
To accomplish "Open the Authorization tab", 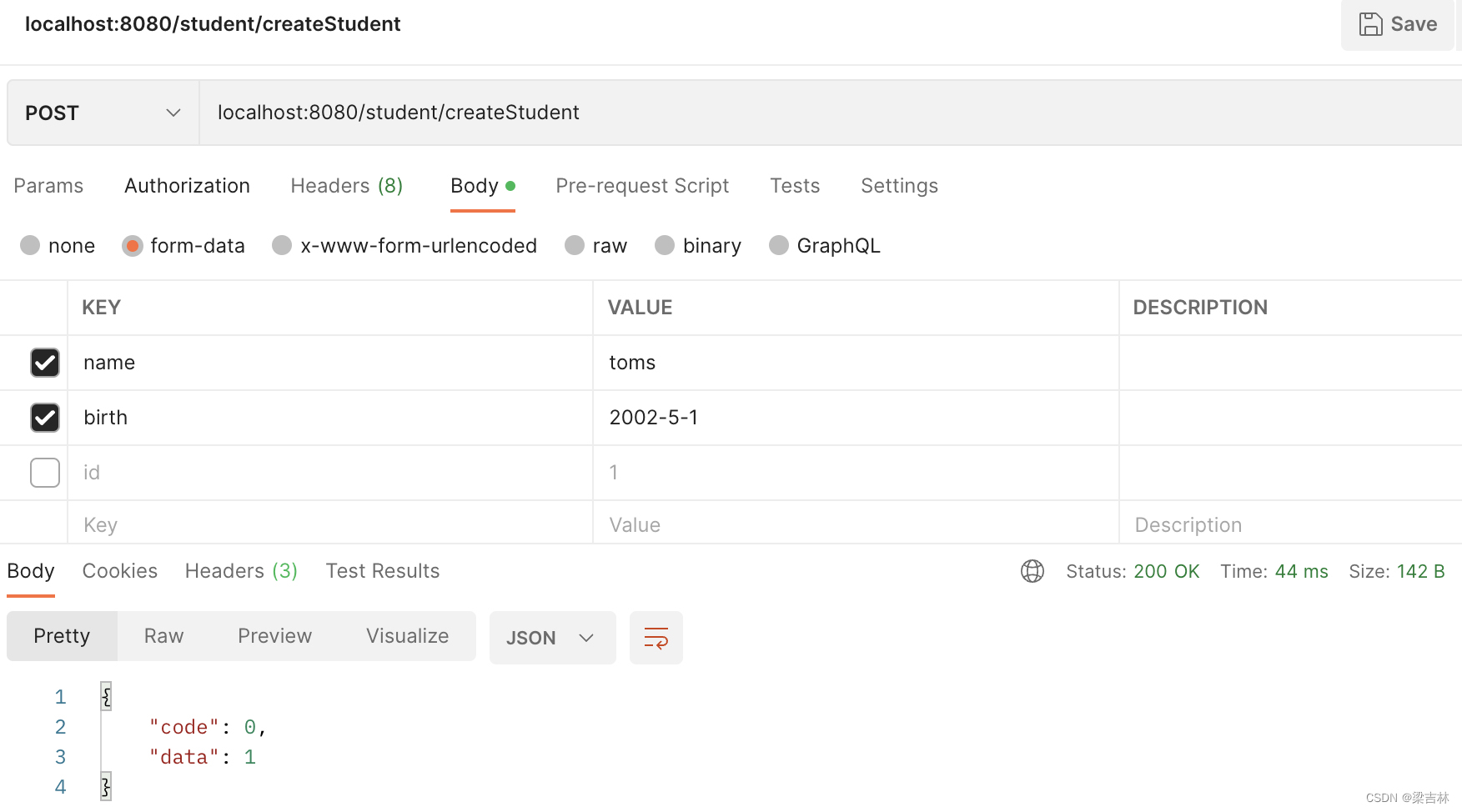I will pos(187,186).
